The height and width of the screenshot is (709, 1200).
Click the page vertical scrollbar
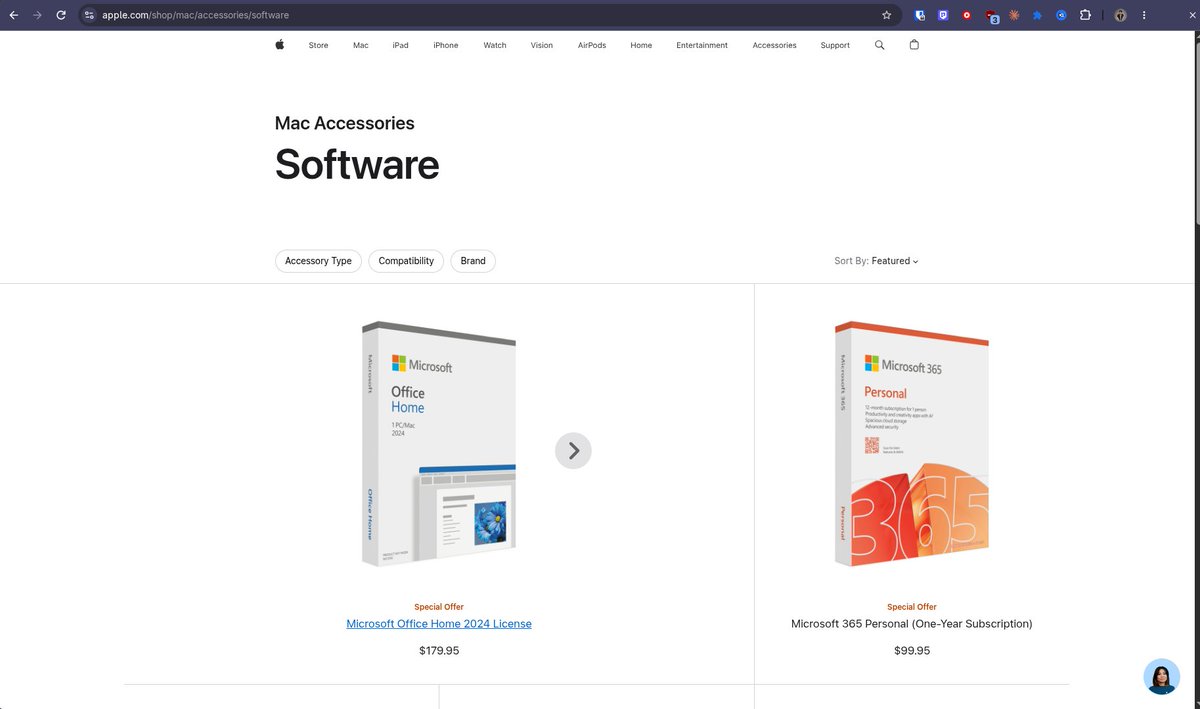click(x=1196, y=130)
